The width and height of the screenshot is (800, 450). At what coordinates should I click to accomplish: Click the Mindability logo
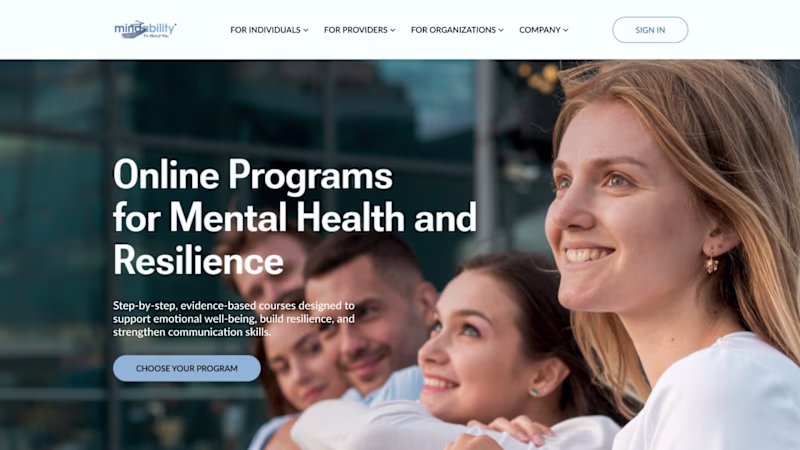coord(145,30)
